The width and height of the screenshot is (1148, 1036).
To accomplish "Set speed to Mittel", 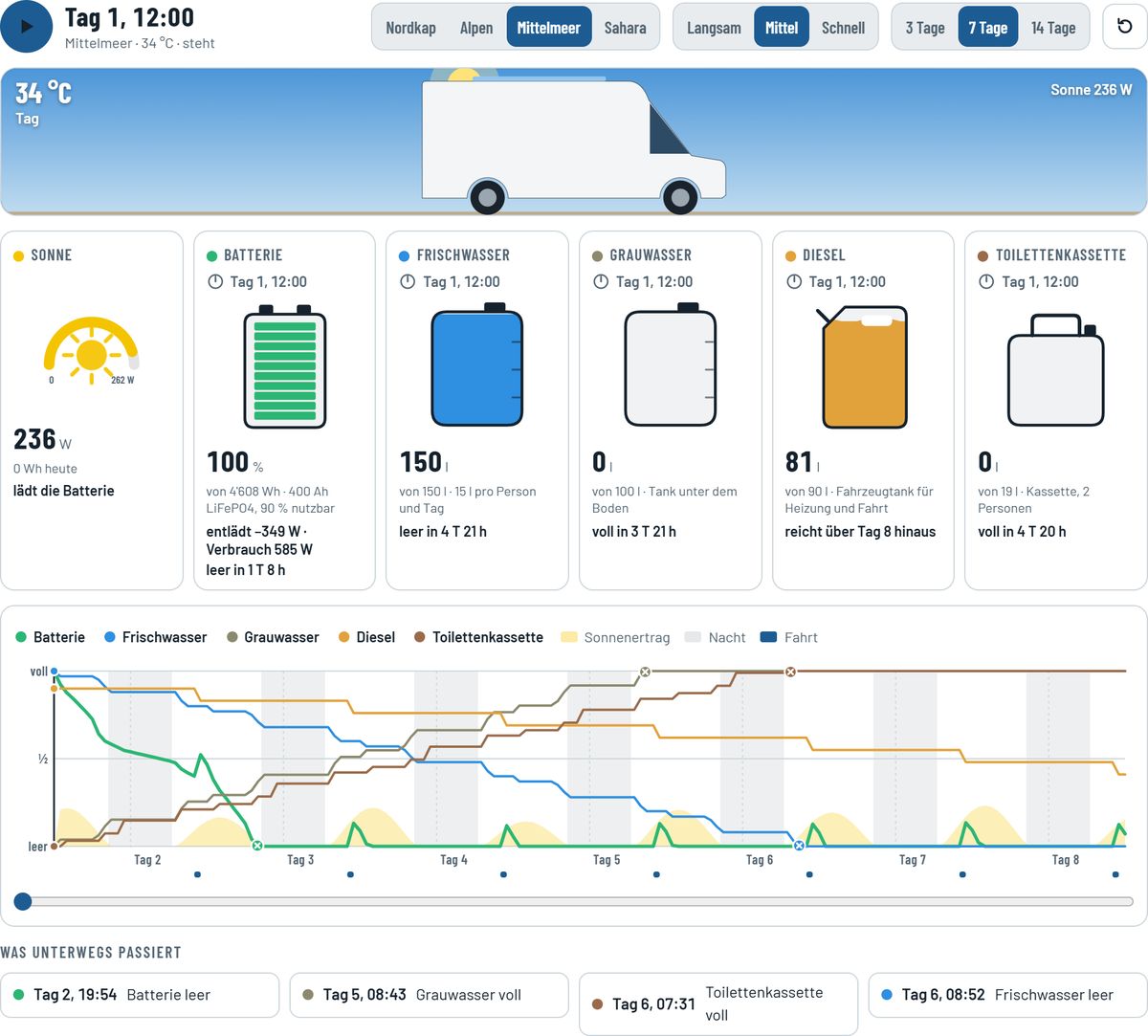I will tap(782, 28).
